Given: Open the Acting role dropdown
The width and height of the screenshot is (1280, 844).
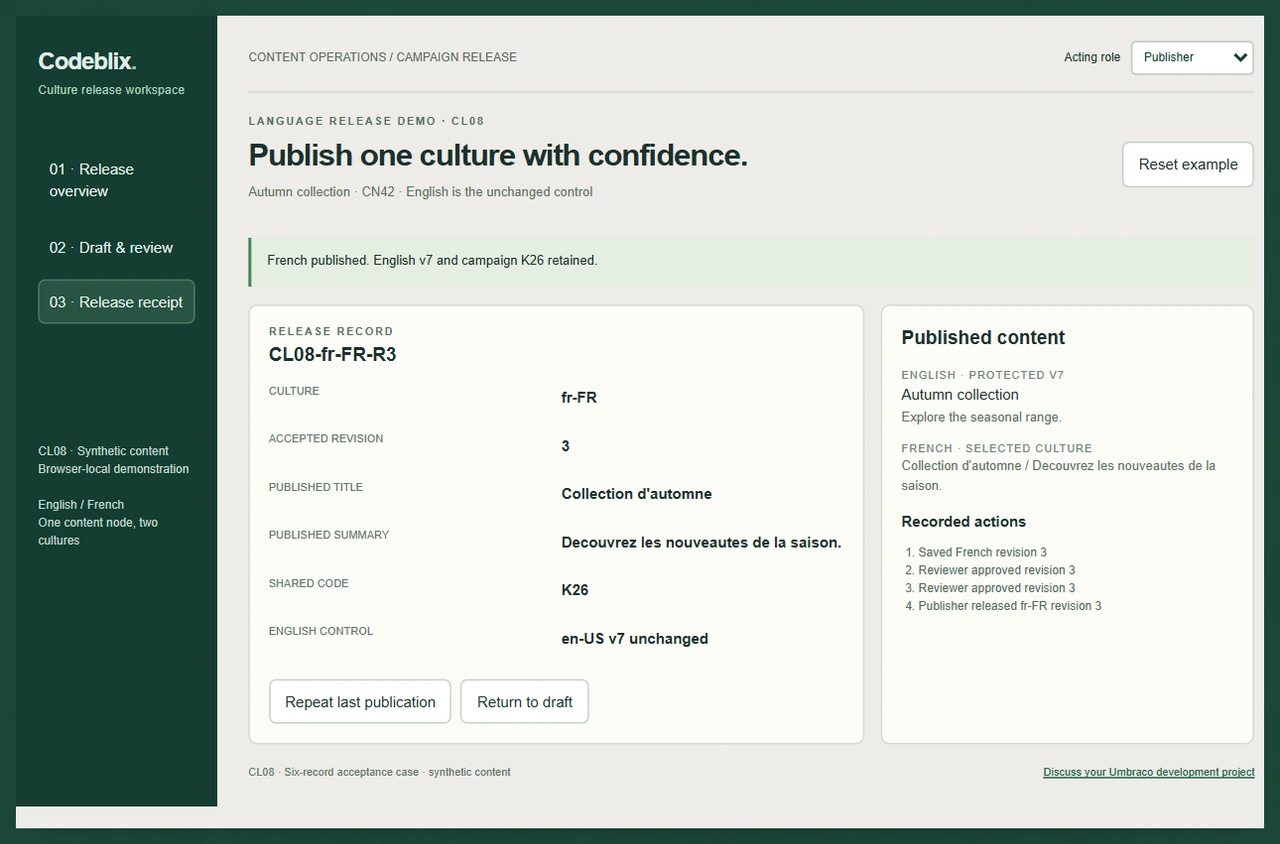Looking at the screenshot, I should (x=1192, y=57).
